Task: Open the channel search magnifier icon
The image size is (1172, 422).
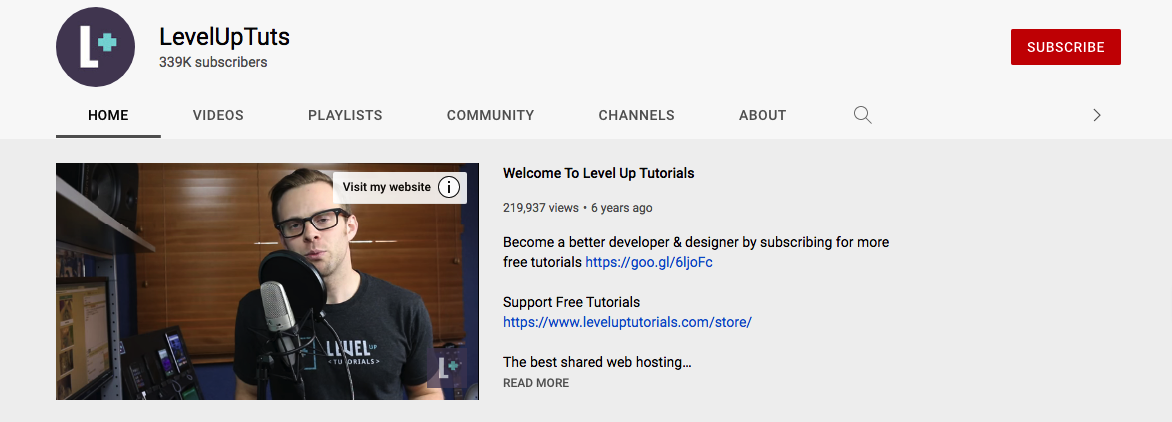Action: click(863, 115)
